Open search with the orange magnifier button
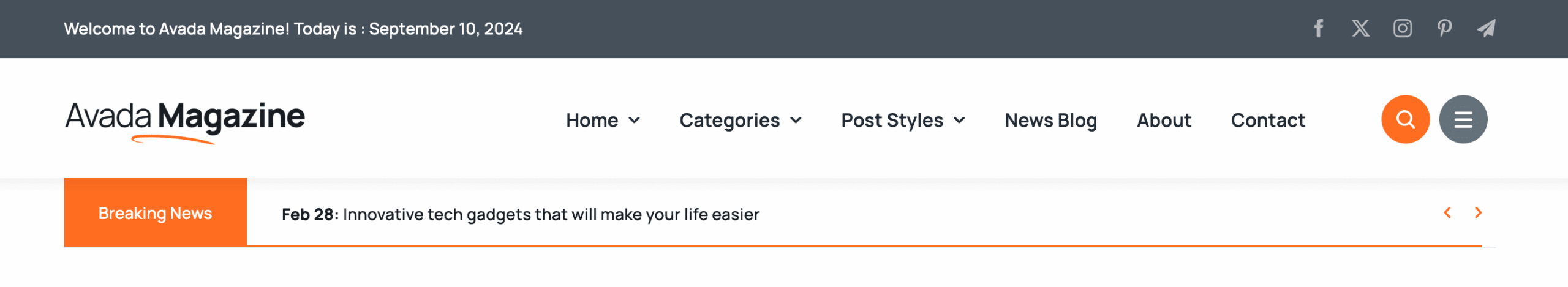 coord(1405,119)
